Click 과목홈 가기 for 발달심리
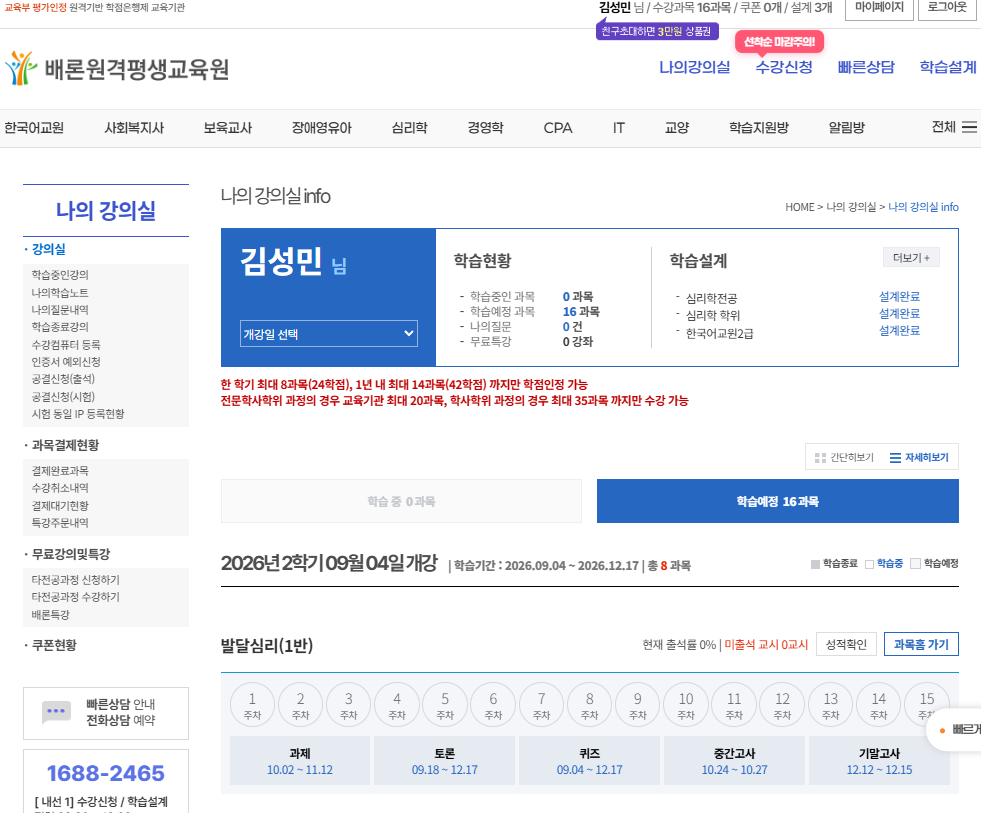This screenshot has height=813, width=981. pyautogui.click(x=921, y=644)
